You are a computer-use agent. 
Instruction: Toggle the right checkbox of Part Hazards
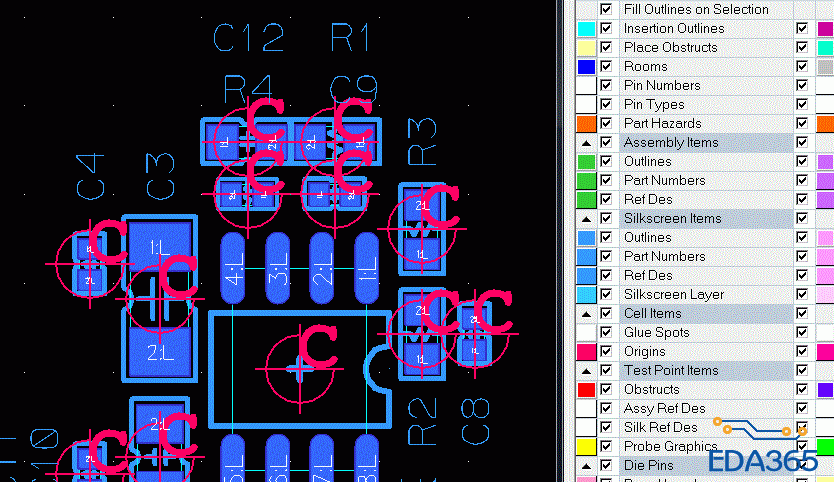pyautogui.click(x=802, y=123)
